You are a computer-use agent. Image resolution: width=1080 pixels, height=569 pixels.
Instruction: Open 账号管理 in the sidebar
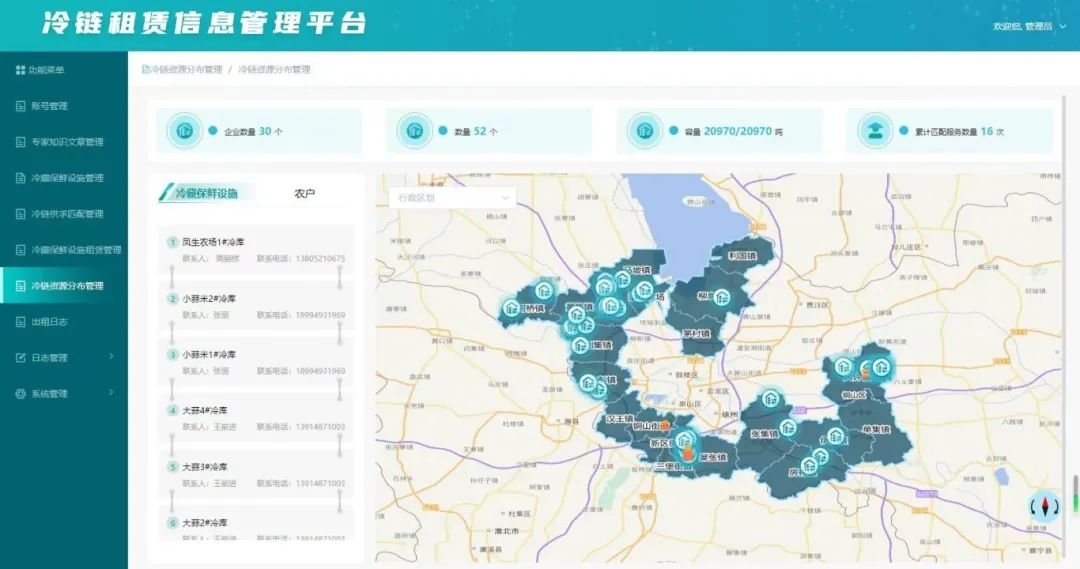[x=49, y=106]
